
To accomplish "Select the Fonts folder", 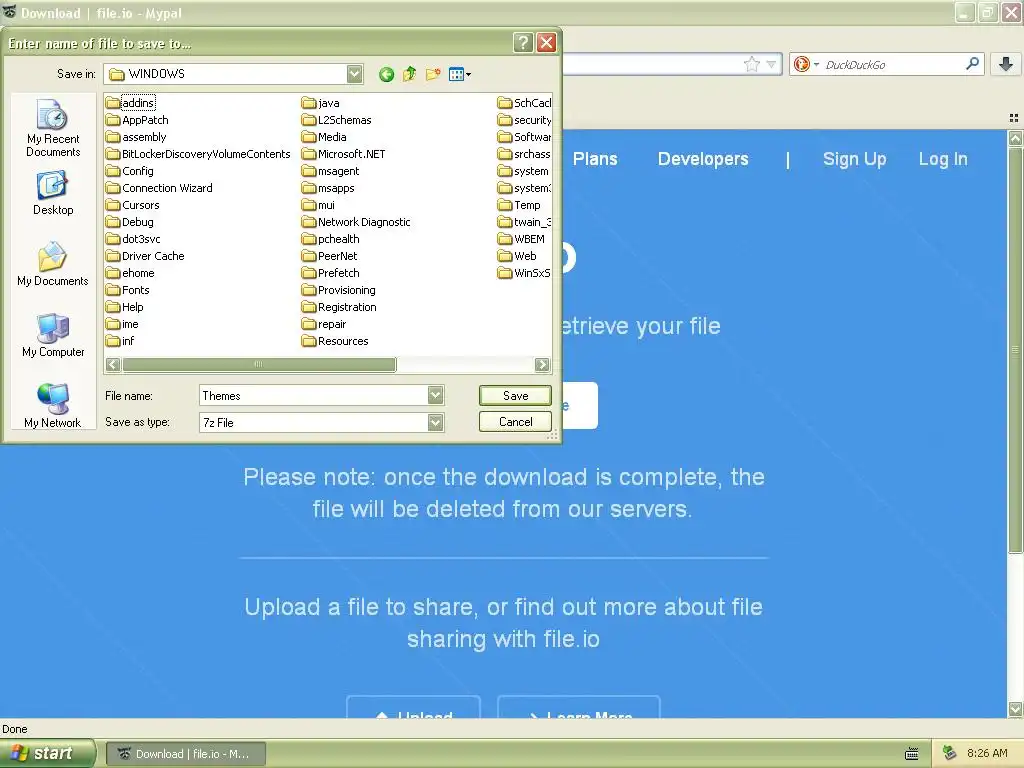I will click(128, 289).
